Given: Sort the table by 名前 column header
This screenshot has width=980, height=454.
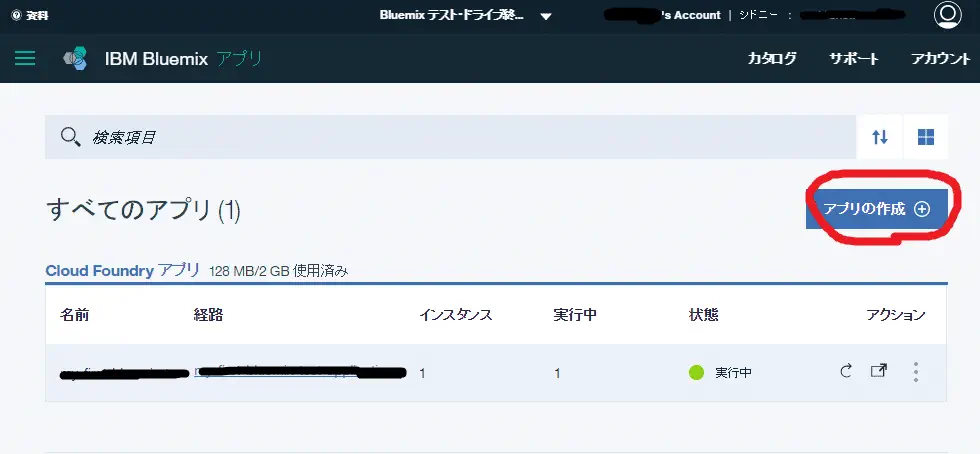Looking at the screenshot, I should tap(74, 315).
